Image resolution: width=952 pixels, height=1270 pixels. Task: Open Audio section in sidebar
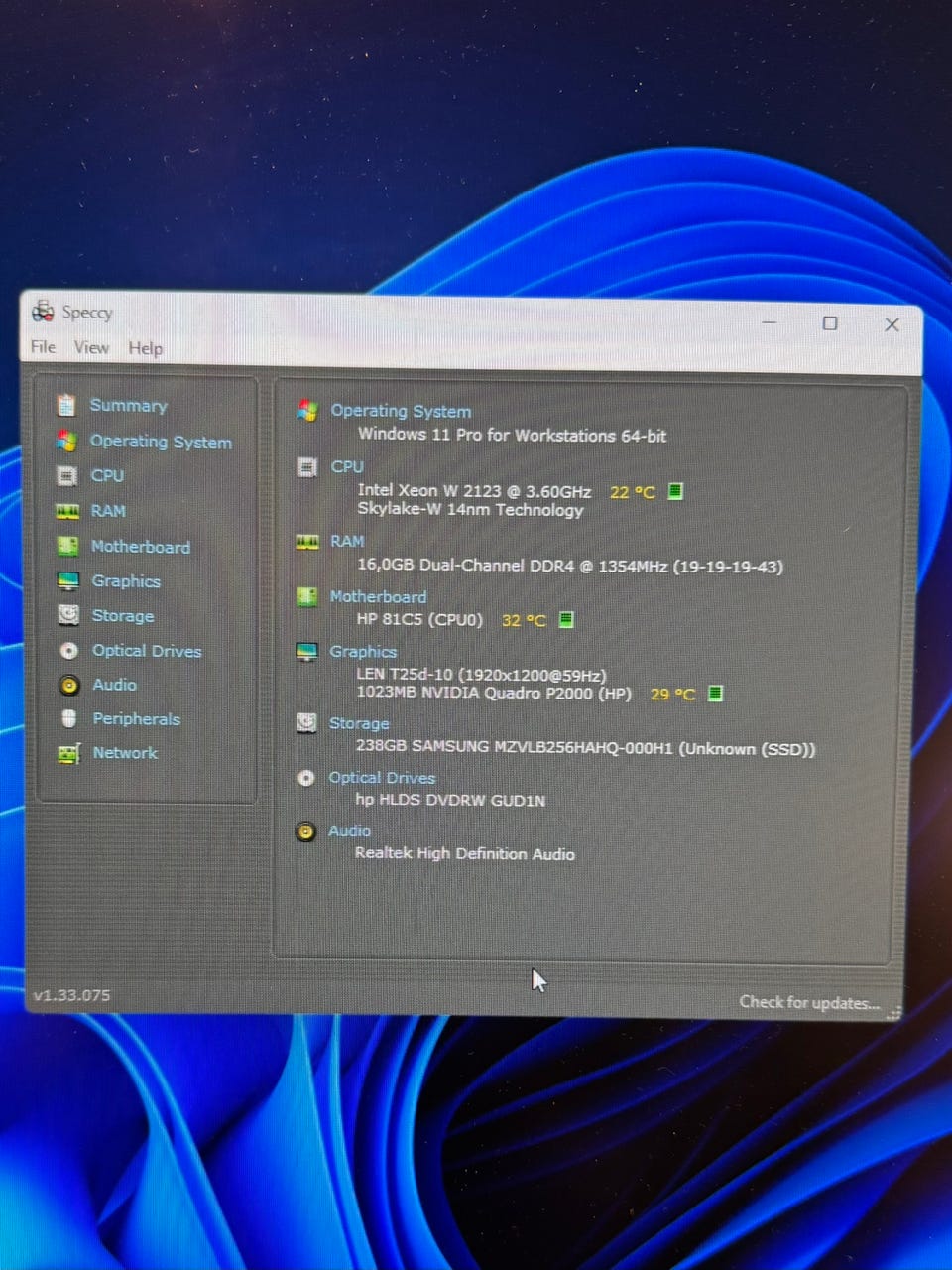tap(114, 685)
